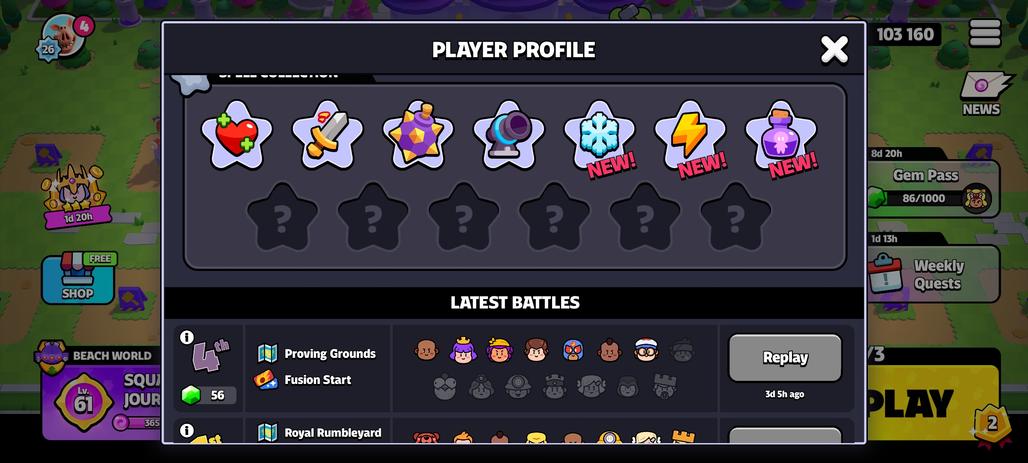Click the player avatar with level 26
Viewport: 1028px width, 463px height.
coord(64,36)
